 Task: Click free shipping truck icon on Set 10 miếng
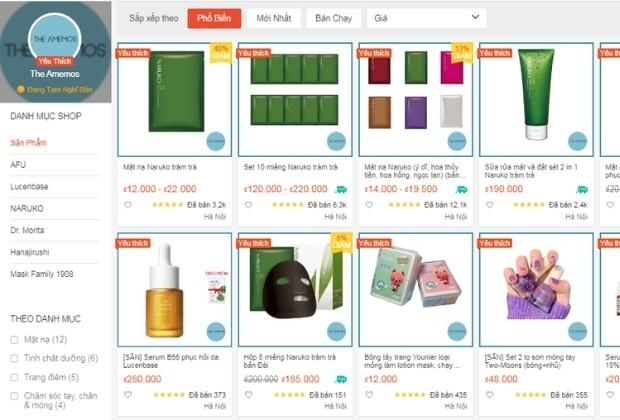[x=341, y=189]
